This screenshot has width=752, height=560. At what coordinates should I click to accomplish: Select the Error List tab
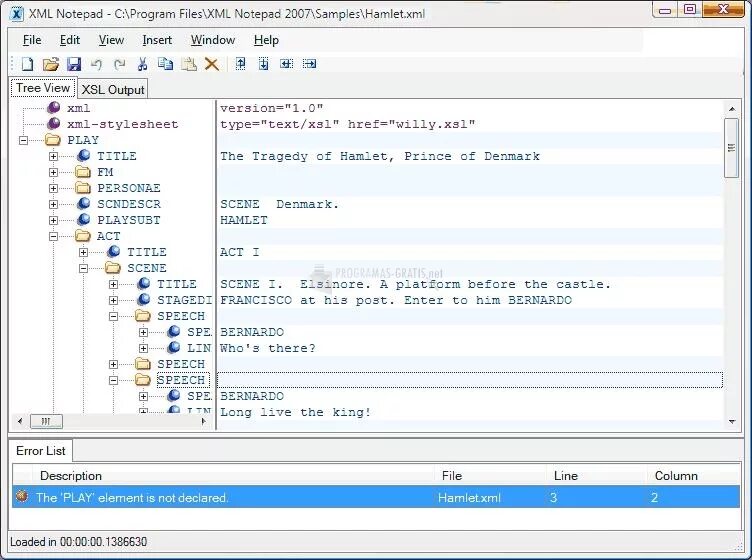[41, 451]
